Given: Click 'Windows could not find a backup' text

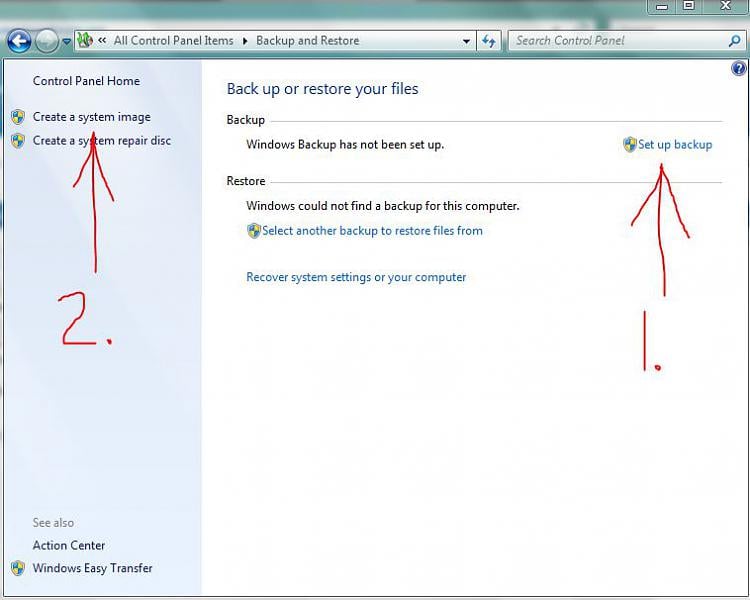Looking at the screenshot, I should coord(383,206).
